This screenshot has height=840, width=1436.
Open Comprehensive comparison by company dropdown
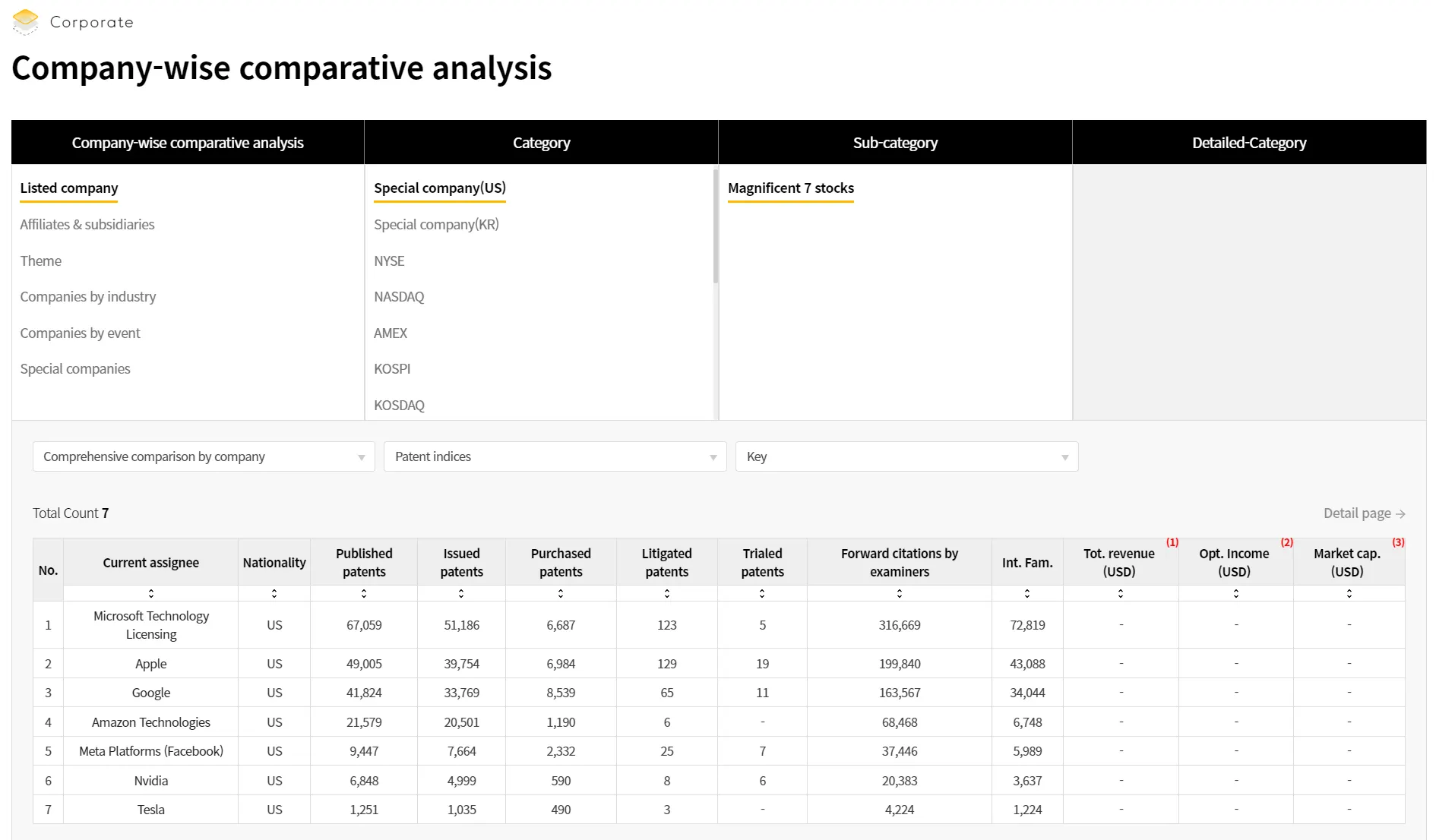204,456
